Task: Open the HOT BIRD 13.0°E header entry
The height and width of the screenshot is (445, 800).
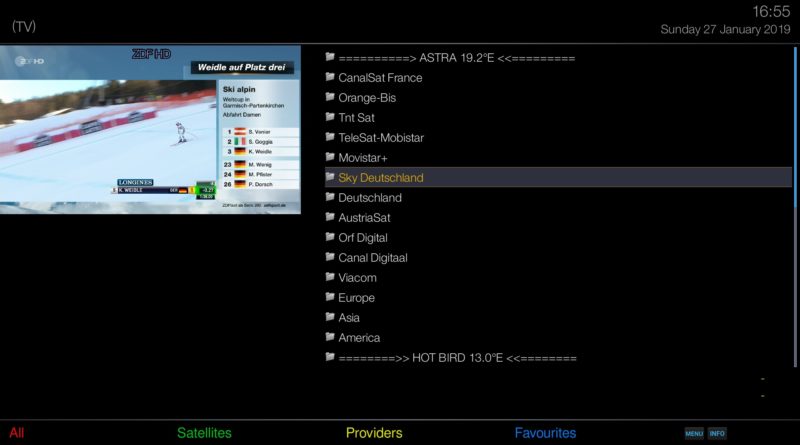Action: click(558, 358)
